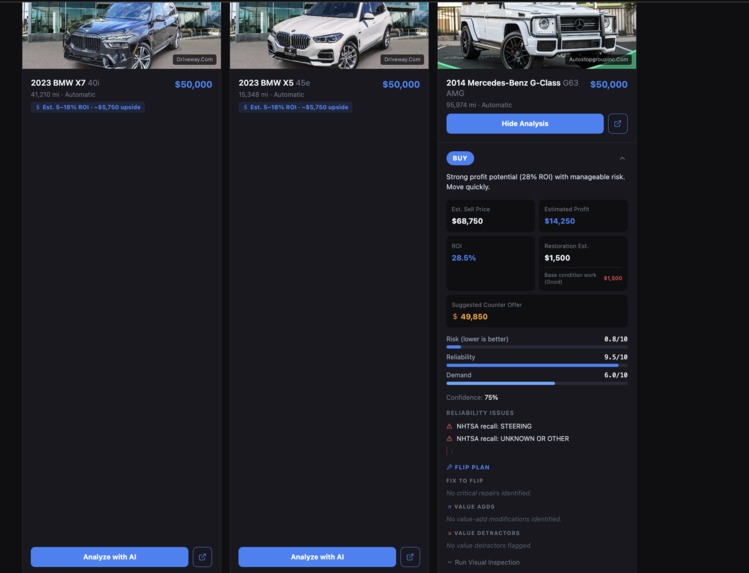The width and height of the screenshot is (749, 573).
Task: Click the NHTSA recall: STEERING text
Action: [494, 426]
